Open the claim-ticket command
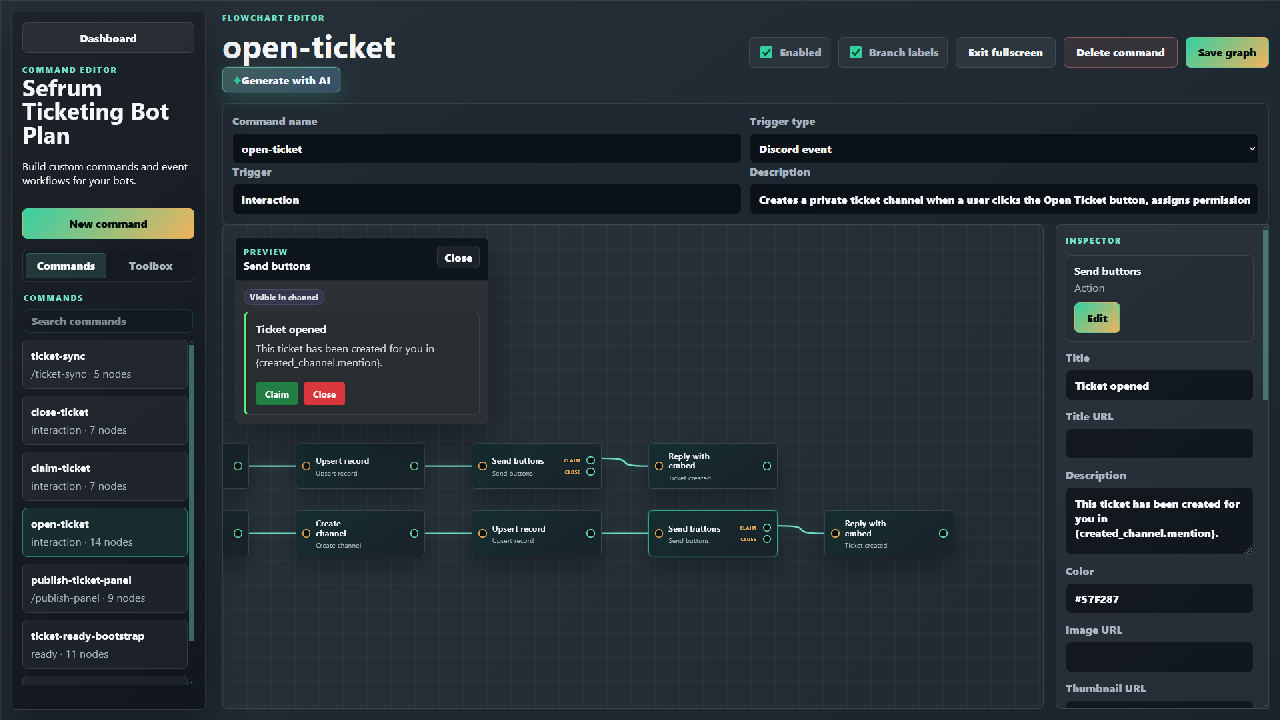This screenshot has width=1280, height=720. click(x=105, y=476)
